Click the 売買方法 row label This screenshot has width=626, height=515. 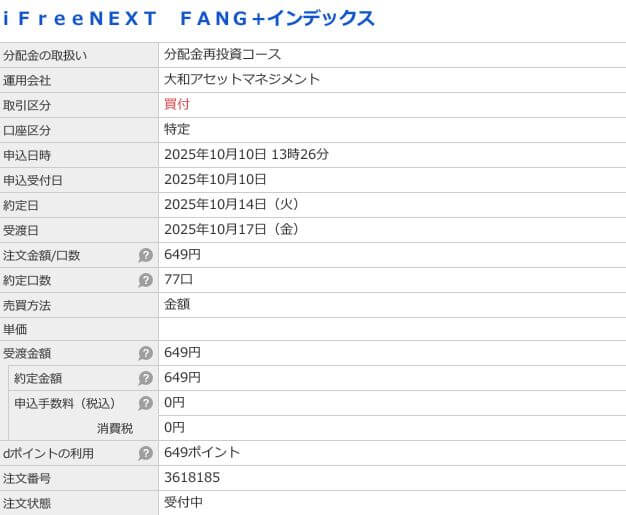pos(27,306)
